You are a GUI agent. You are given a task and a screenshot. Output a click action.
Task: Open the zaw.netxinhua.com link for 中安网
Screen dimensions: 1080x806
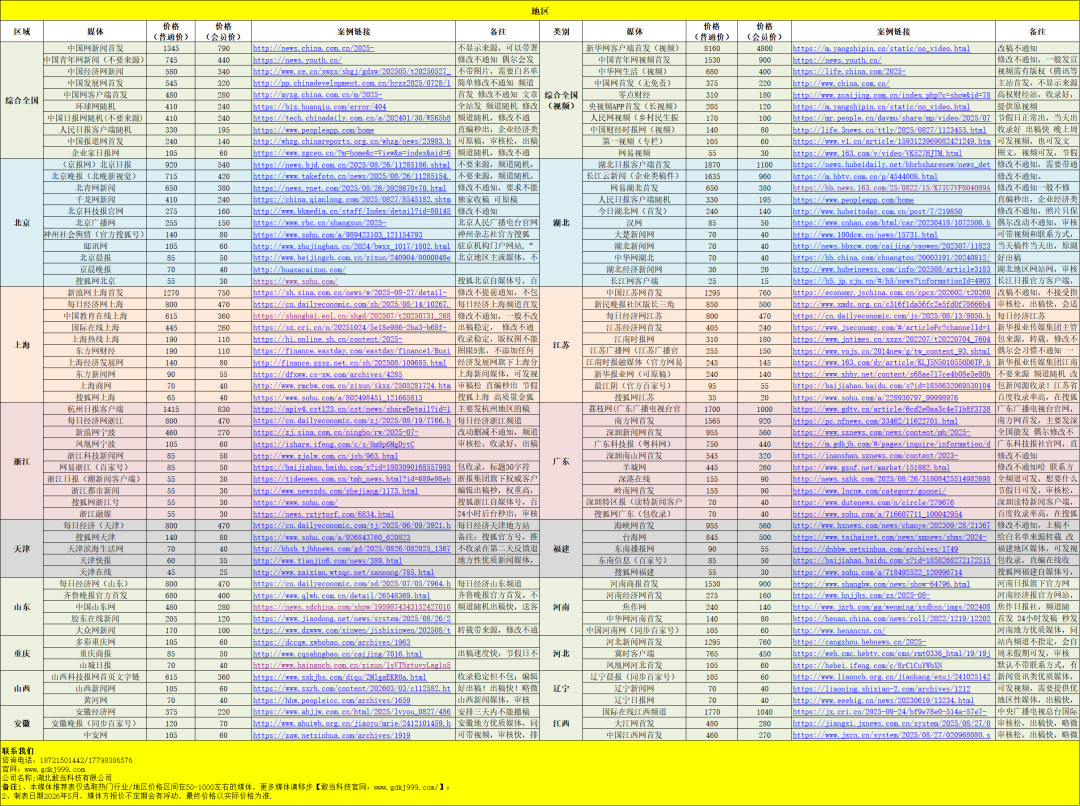click(x=331, y=735)
